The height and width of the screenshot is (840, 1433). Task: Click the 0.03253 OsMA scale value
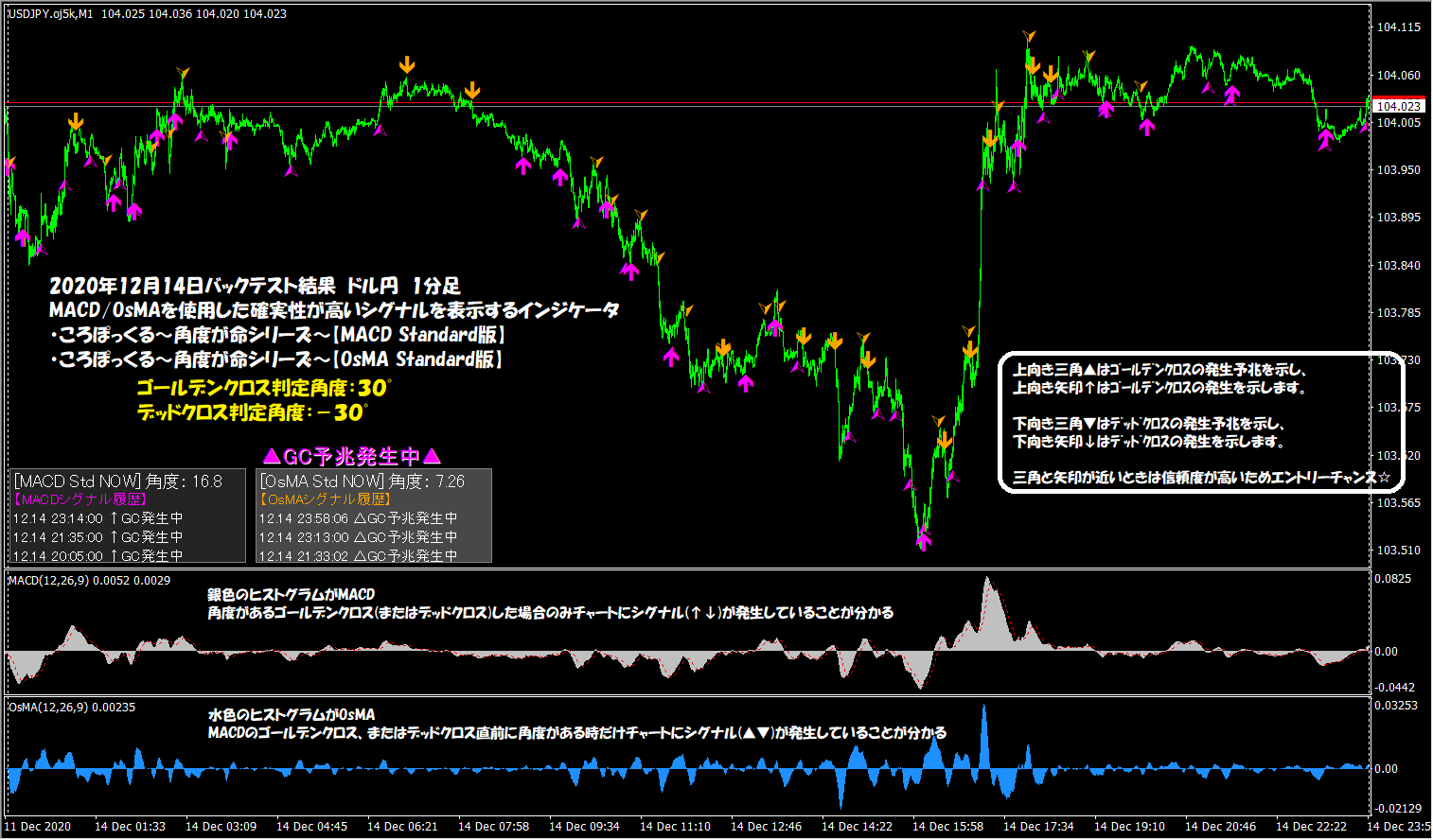1396,706
